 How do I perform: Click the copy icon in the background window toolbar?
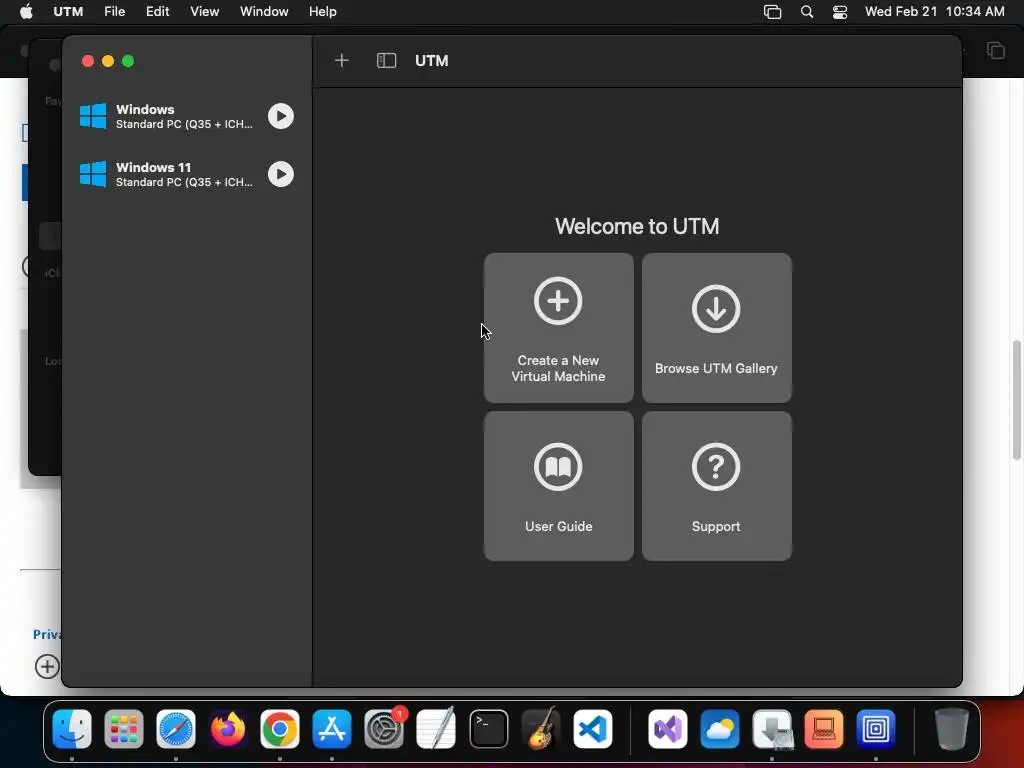[x=996, y=50]
